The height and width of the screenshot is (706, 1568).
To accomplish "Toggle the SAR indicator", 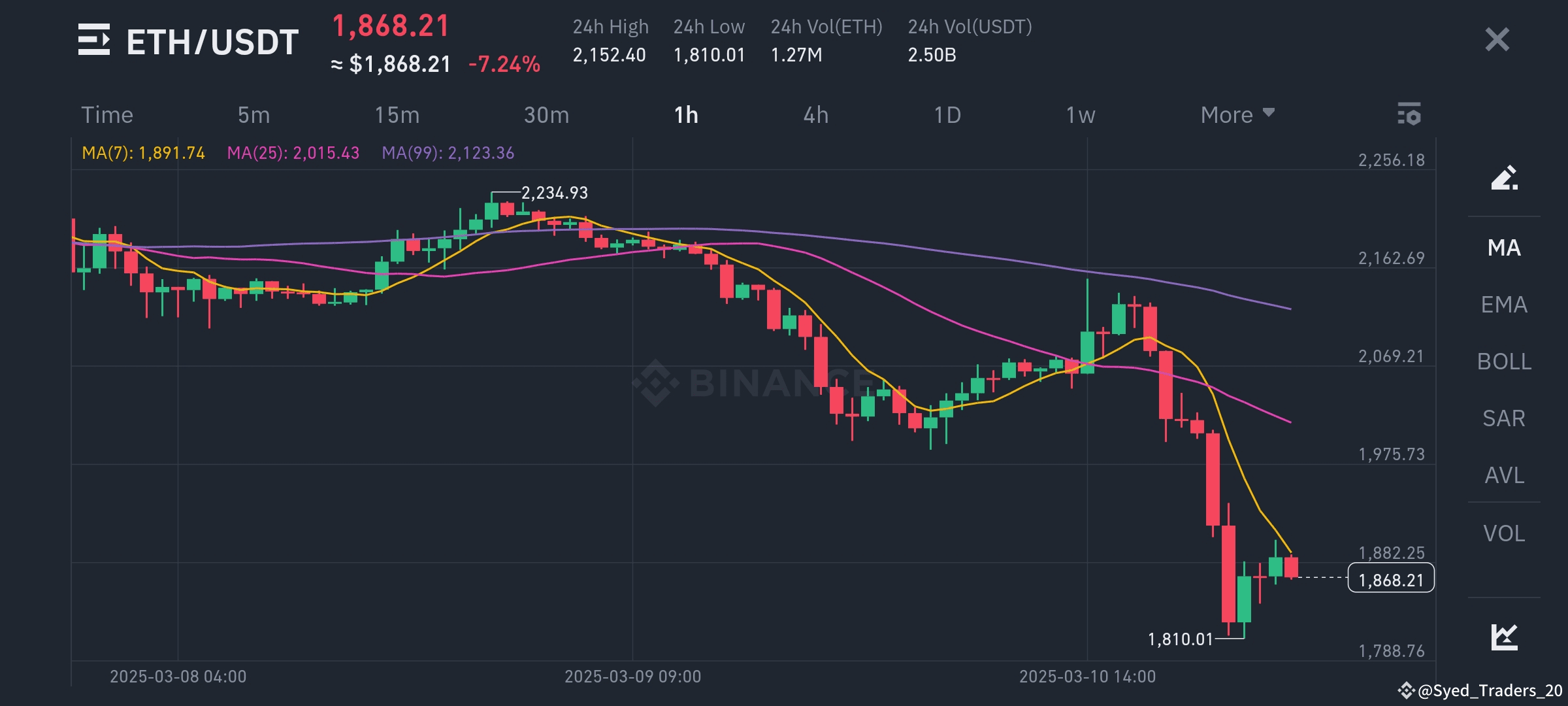I will coord(1504,418).
